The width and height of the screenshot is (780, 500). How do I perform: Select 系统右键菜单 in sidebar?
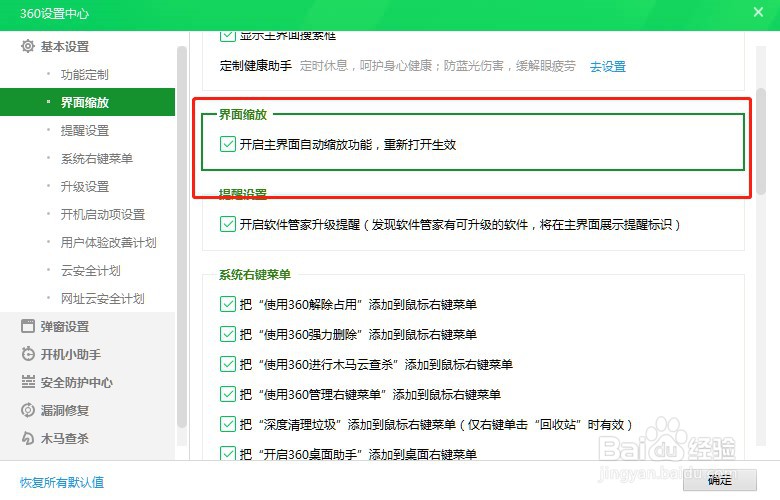[x=97, y=159]
